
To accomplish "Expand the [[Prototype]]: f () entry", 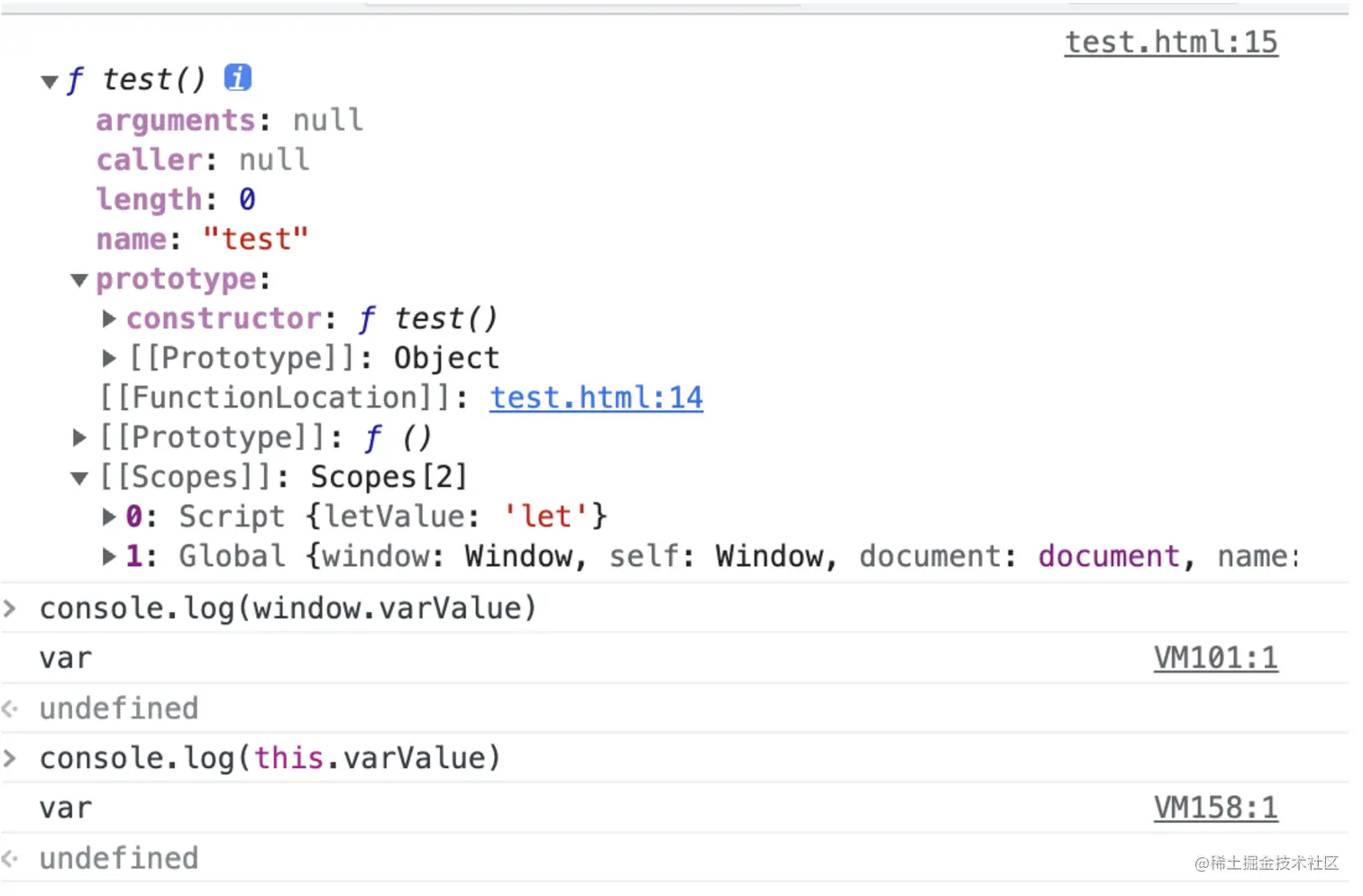I will [x=79, y=438].
